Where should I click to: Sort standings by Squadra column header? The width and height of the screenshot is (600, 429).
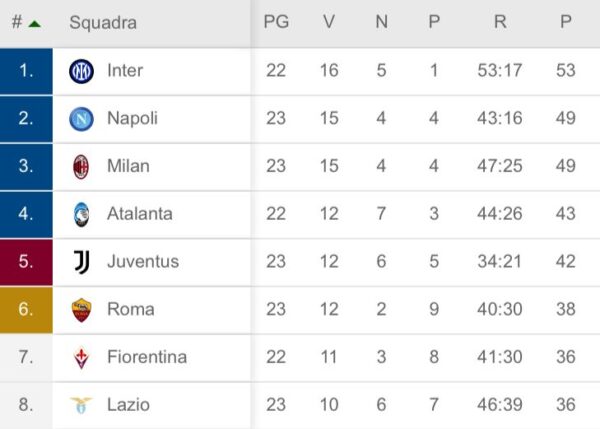[x=103, y=23]
